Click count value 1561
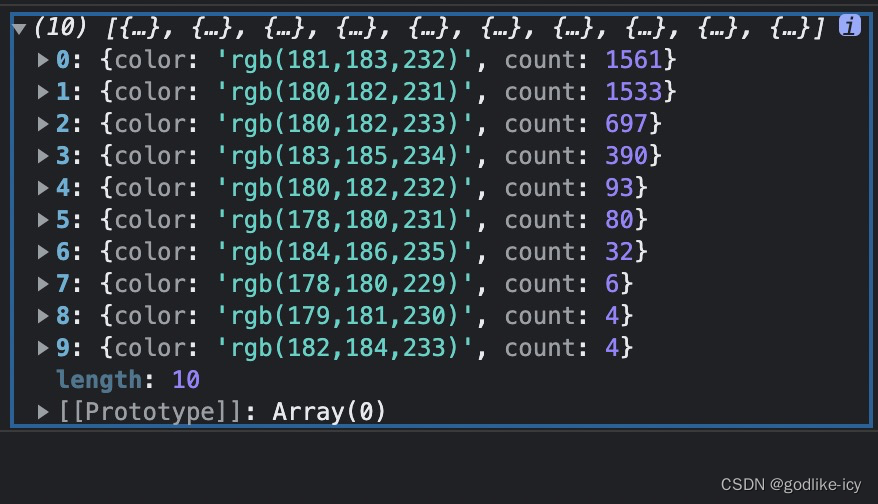878x504 pixels. (634, 59)
